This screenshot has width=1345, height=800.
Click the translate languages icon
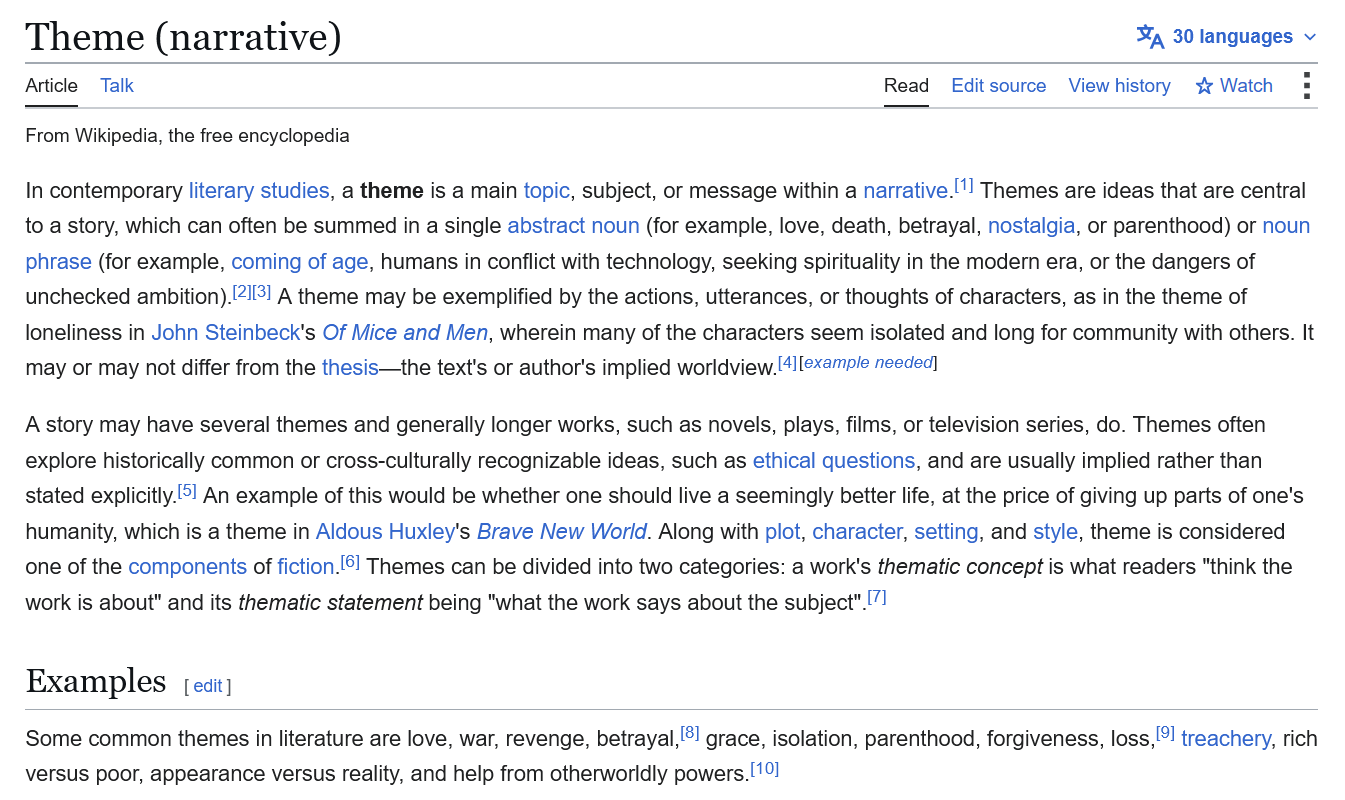tap(1150, 37)
